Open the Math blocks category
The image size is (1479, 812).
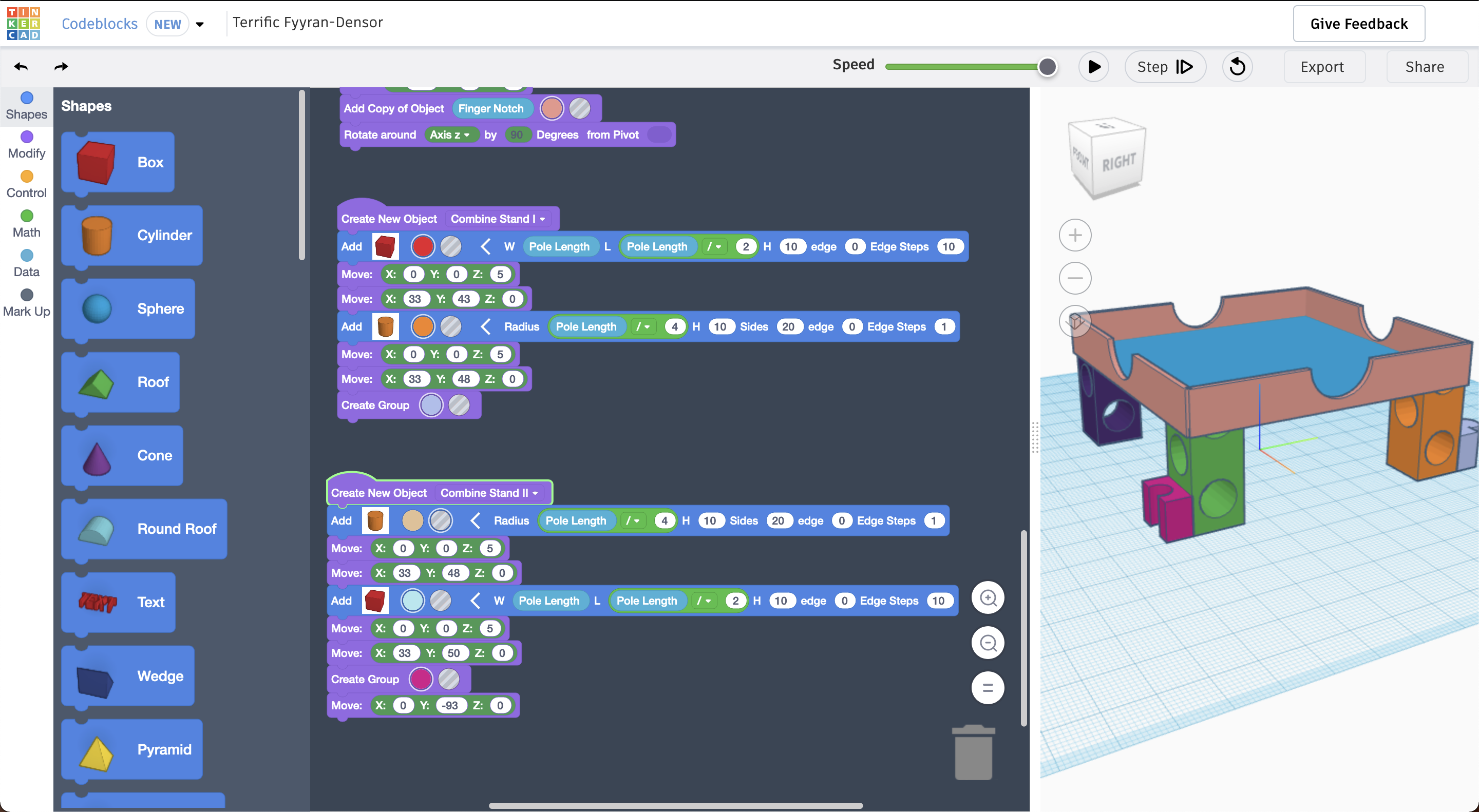coord(26,223)
